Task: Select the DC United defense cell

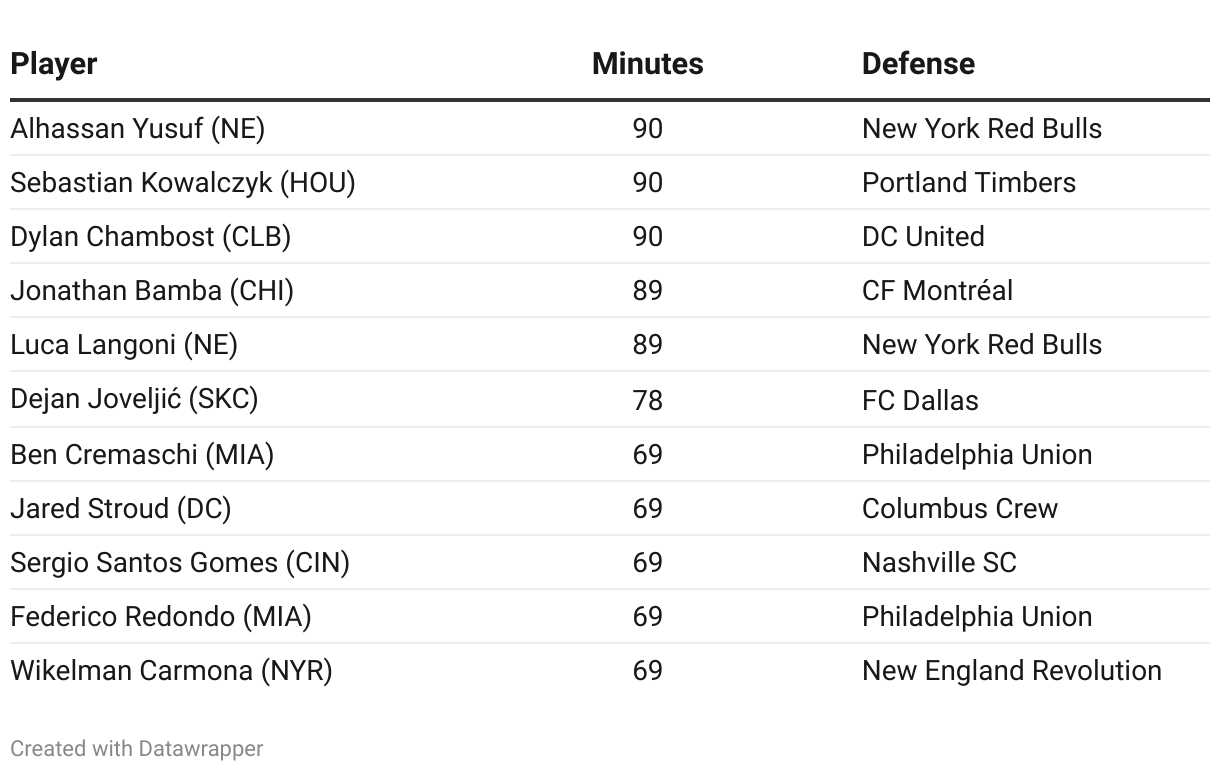Action: (x=923, y=237)
